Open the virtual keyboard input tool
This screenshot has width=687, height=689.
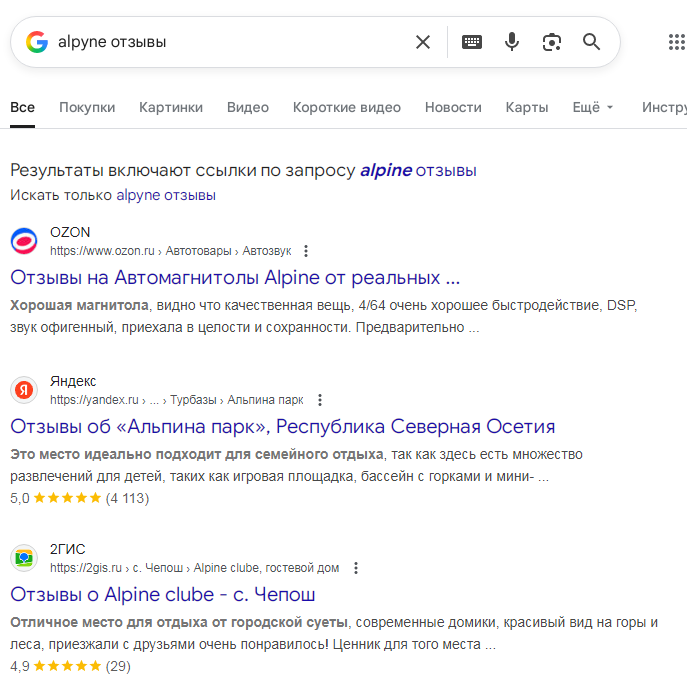click(471, 42)
